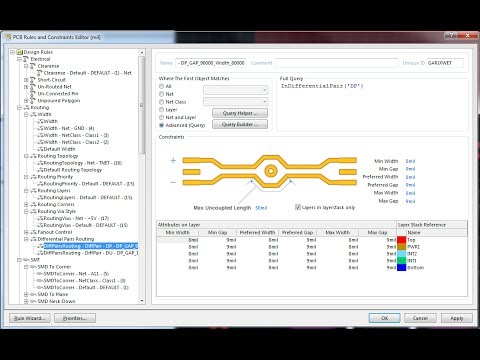Click the Routing Corners category icon
Viewport: 480px width, 360px height.
point(33,205)
